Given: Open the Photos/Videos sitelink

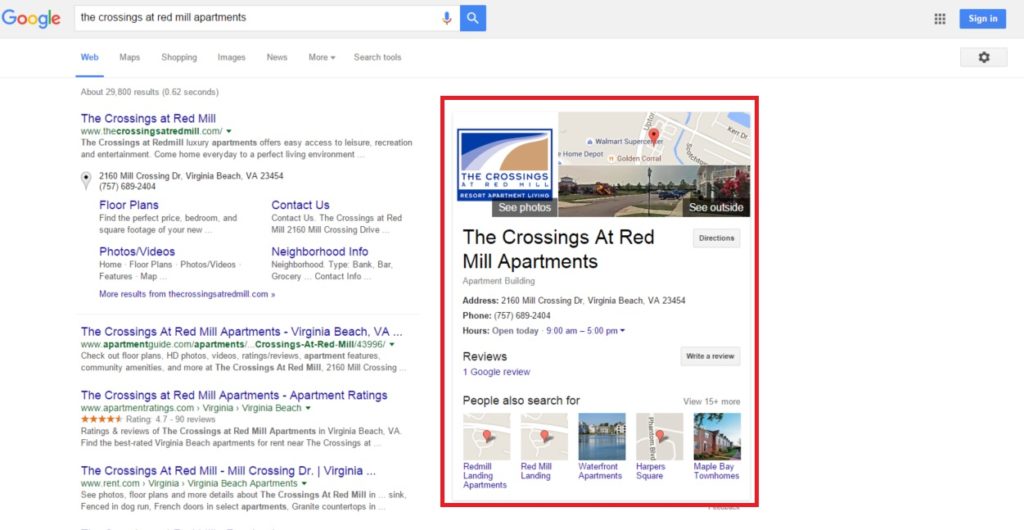Looking at the screenshot, I should tap(137, 251).
